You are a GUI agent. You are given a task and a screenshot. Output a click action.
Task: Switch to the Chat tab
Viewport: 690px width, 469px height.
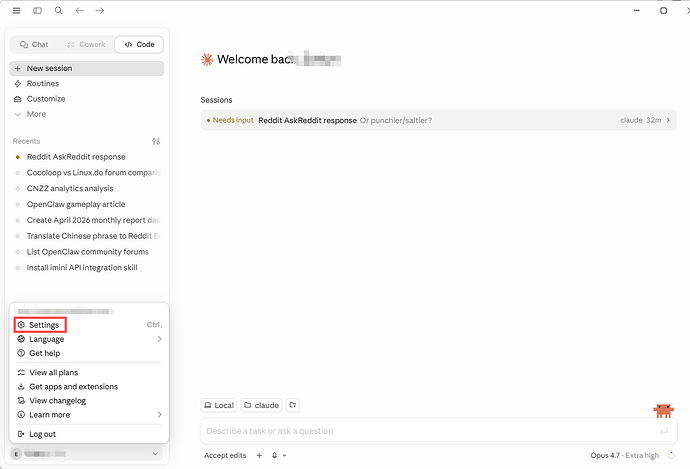[34, 44]
